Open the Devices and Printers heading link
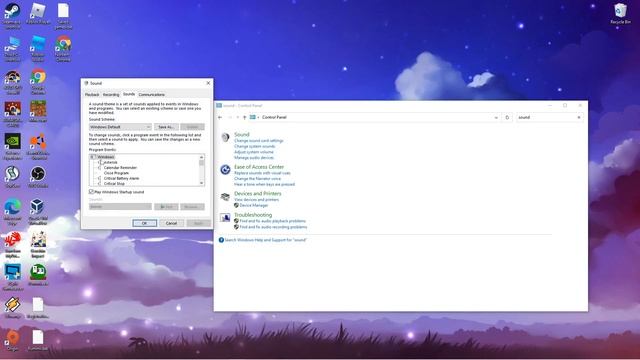This screenshot has width=640, height=360. 258,193
